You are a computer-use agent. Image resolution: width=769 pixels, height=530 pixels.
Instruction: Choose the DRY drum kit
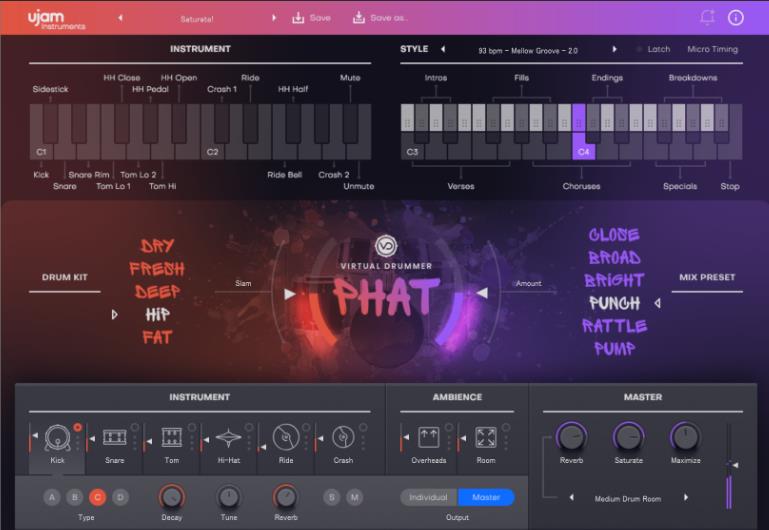(x=157, y=246)
